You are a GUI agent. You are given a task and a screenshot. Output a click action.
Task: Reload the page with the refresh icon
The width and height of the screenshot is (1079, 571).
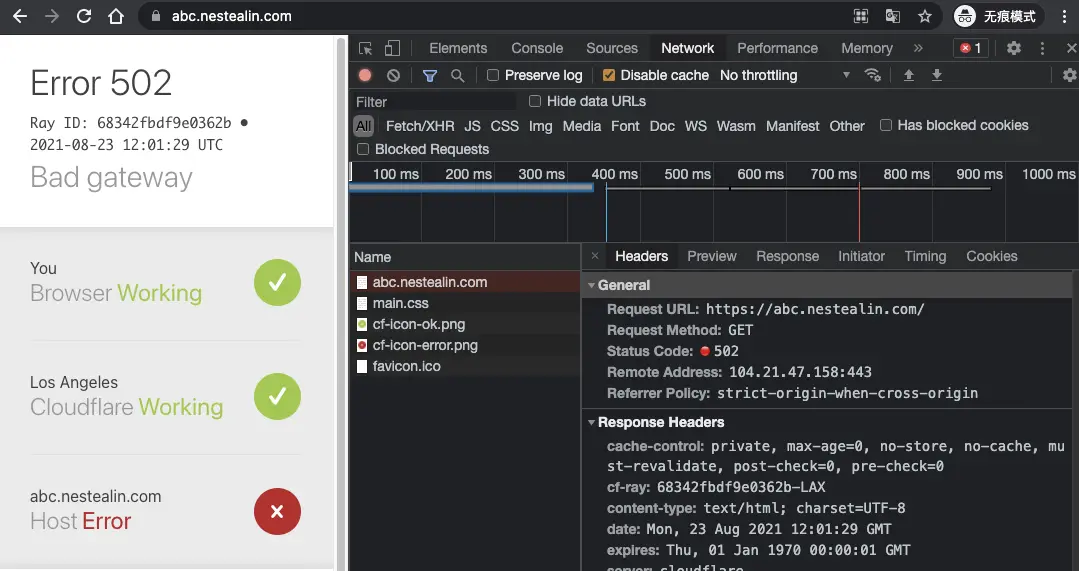(x=84, y=16)
